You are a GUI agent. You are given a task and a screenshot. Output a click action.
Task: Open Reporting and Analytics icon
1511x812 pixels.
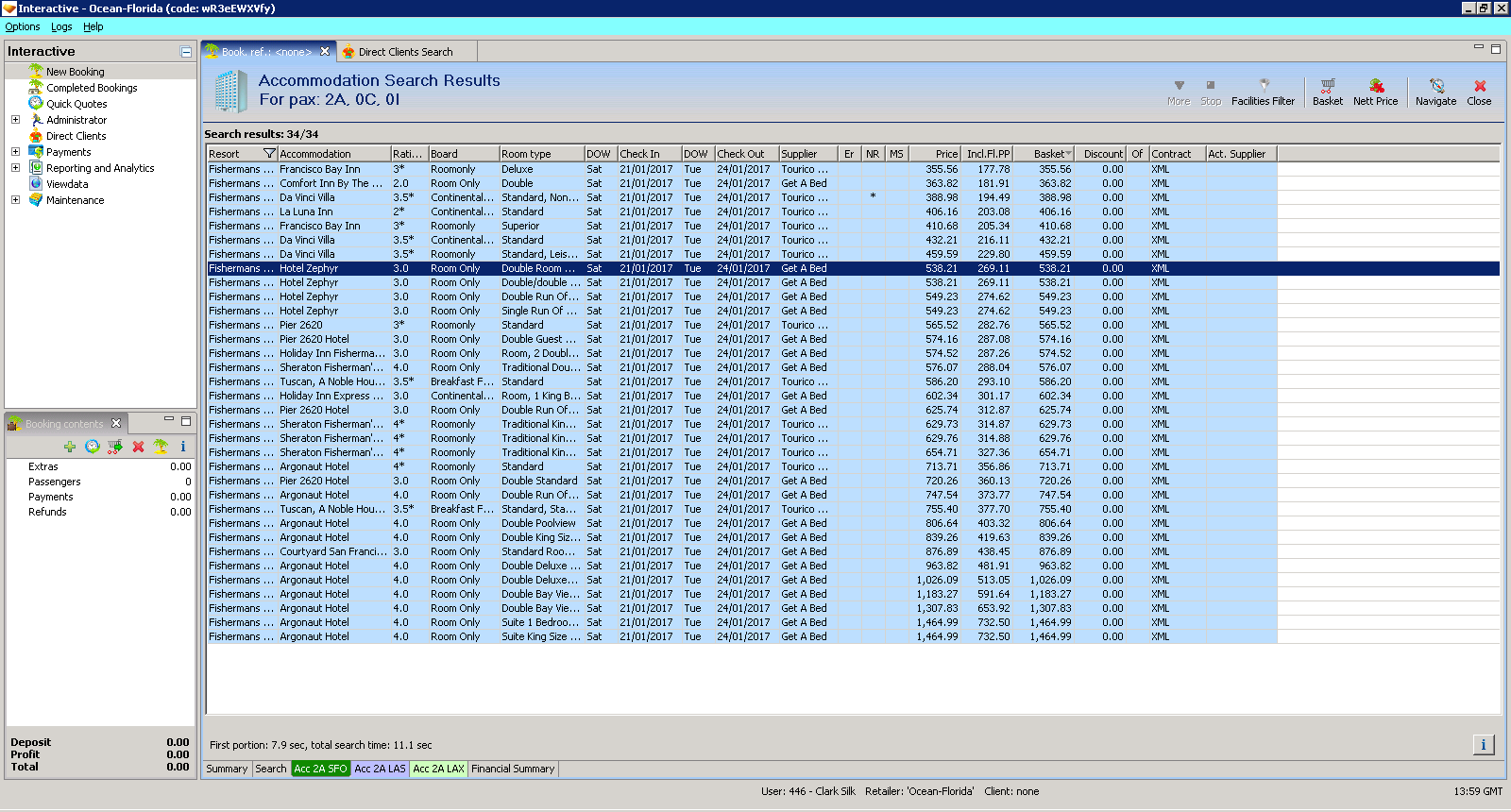click(36, 167)
